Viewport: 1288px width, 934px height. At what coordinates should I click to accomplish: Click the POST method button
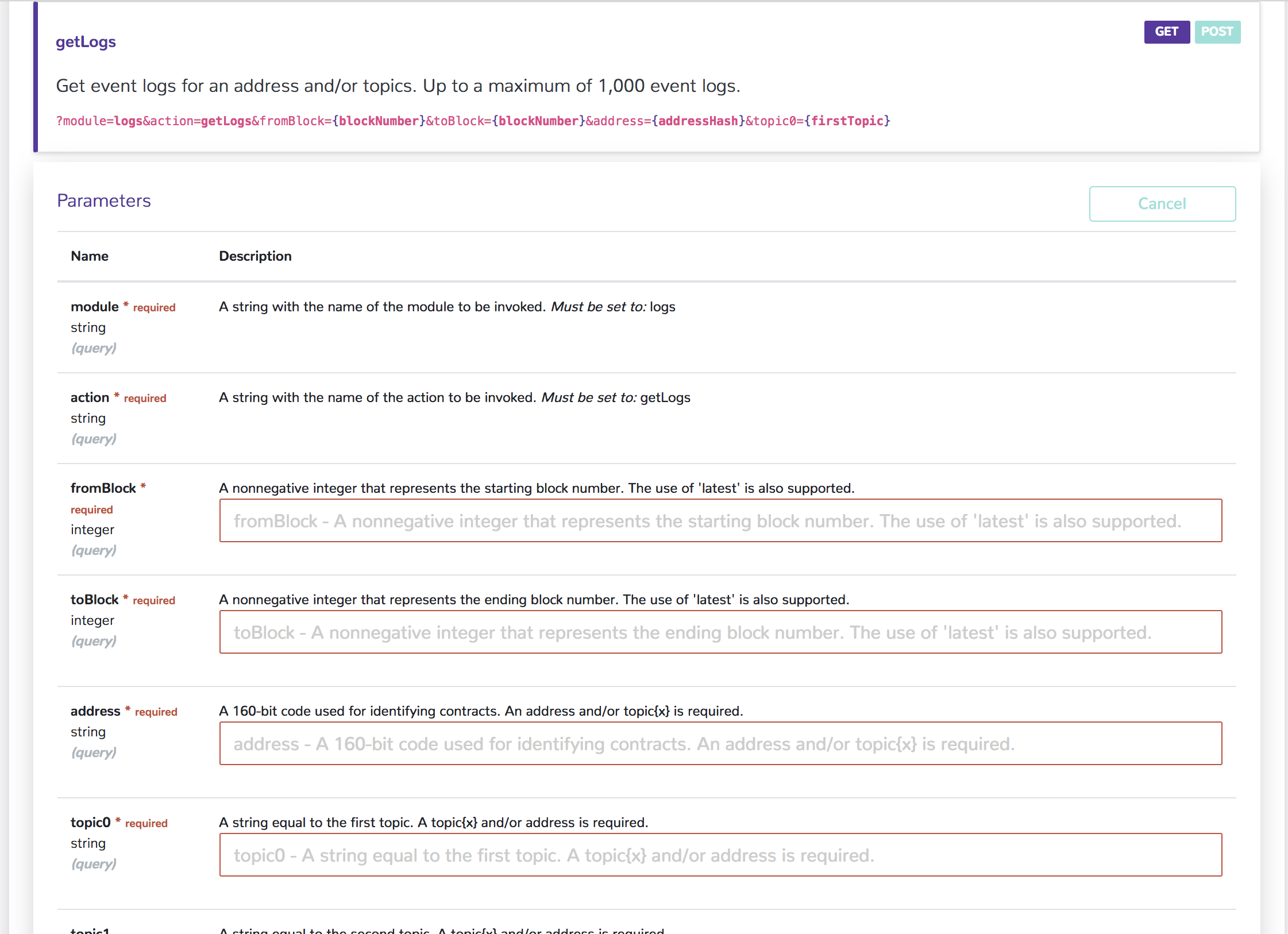point(1217,32)
